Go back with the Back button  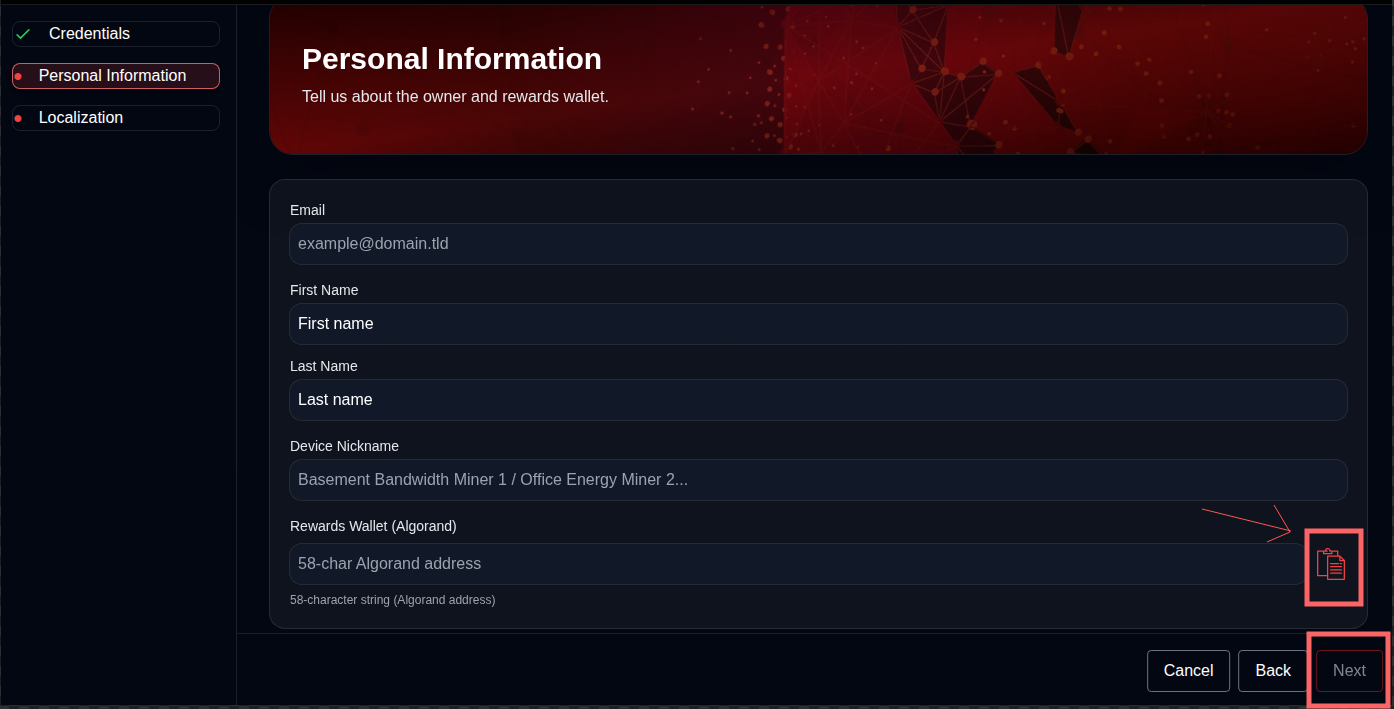pos(1273,671)
